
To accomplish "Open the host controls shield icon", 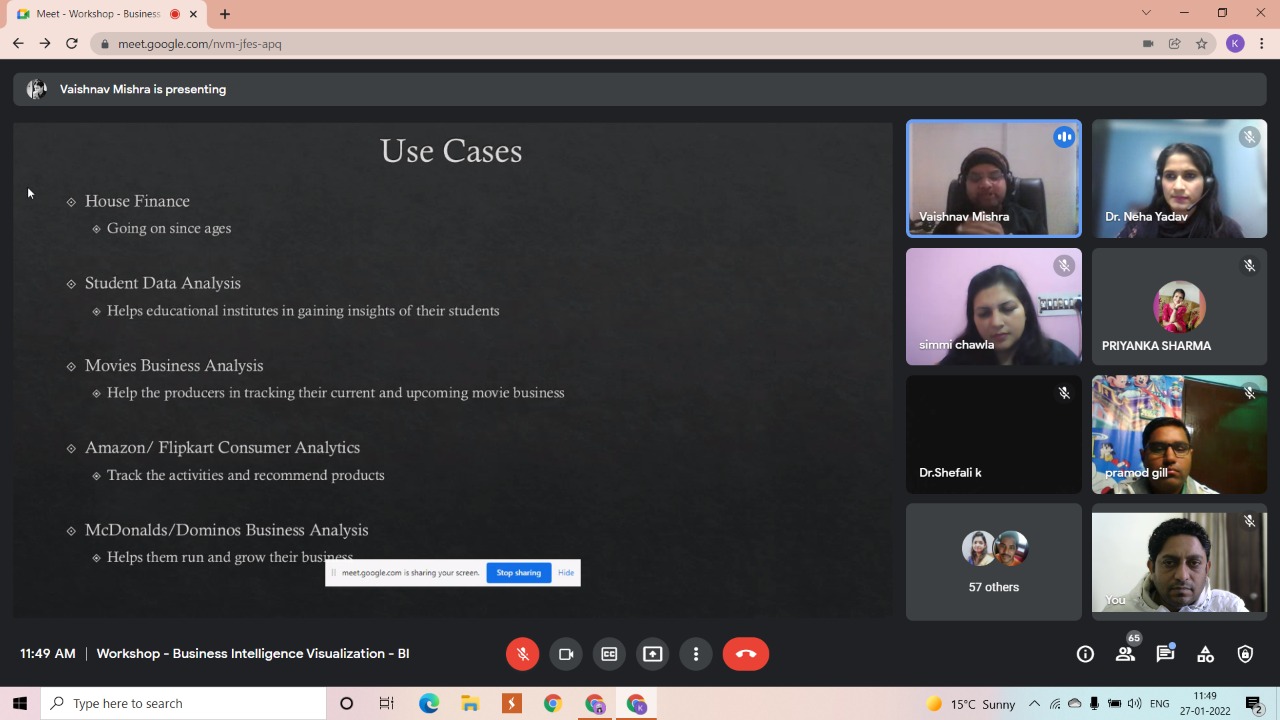I will point(1245,654).
